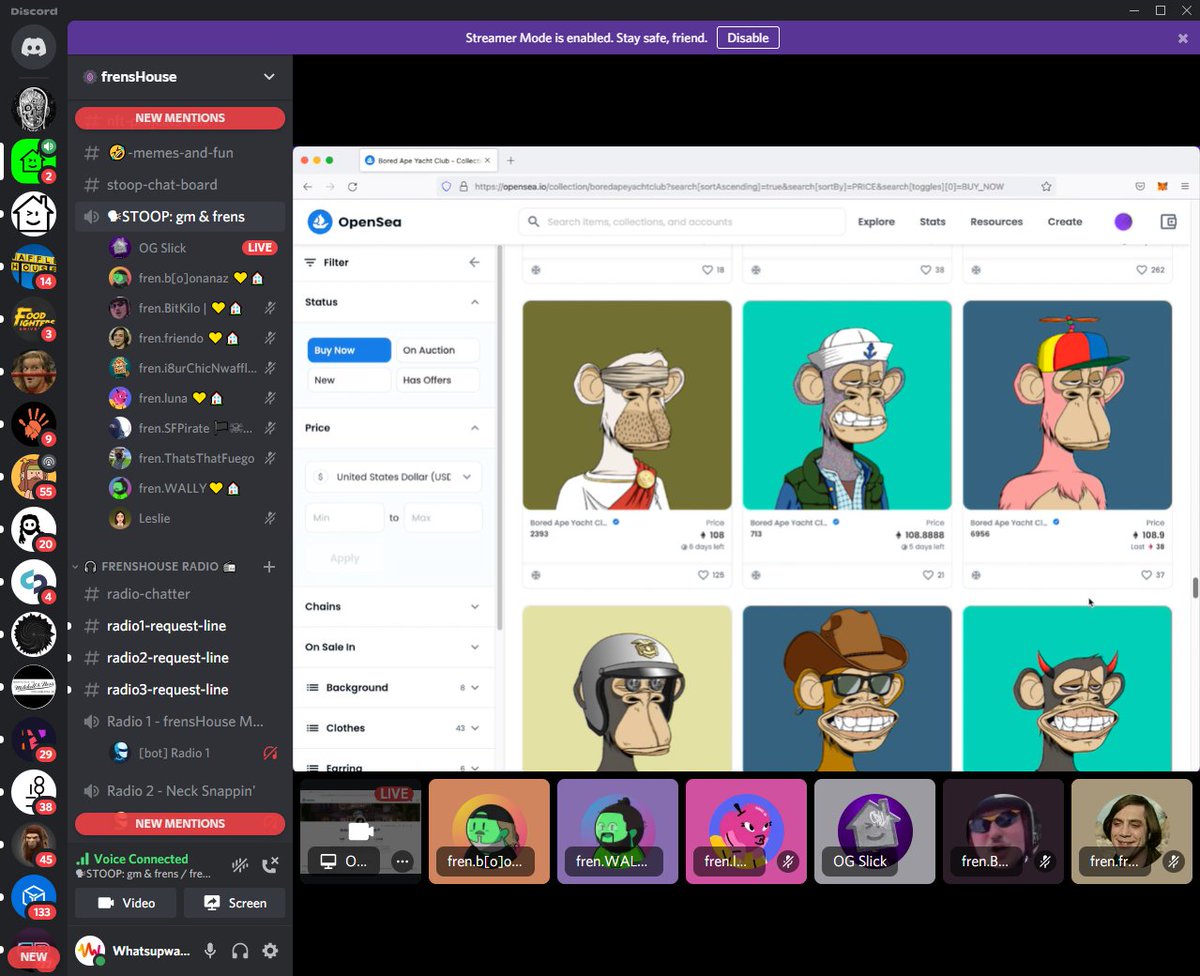Turn on Video in voice panel
Screen dimensions: 1200x976
(126, 903)
